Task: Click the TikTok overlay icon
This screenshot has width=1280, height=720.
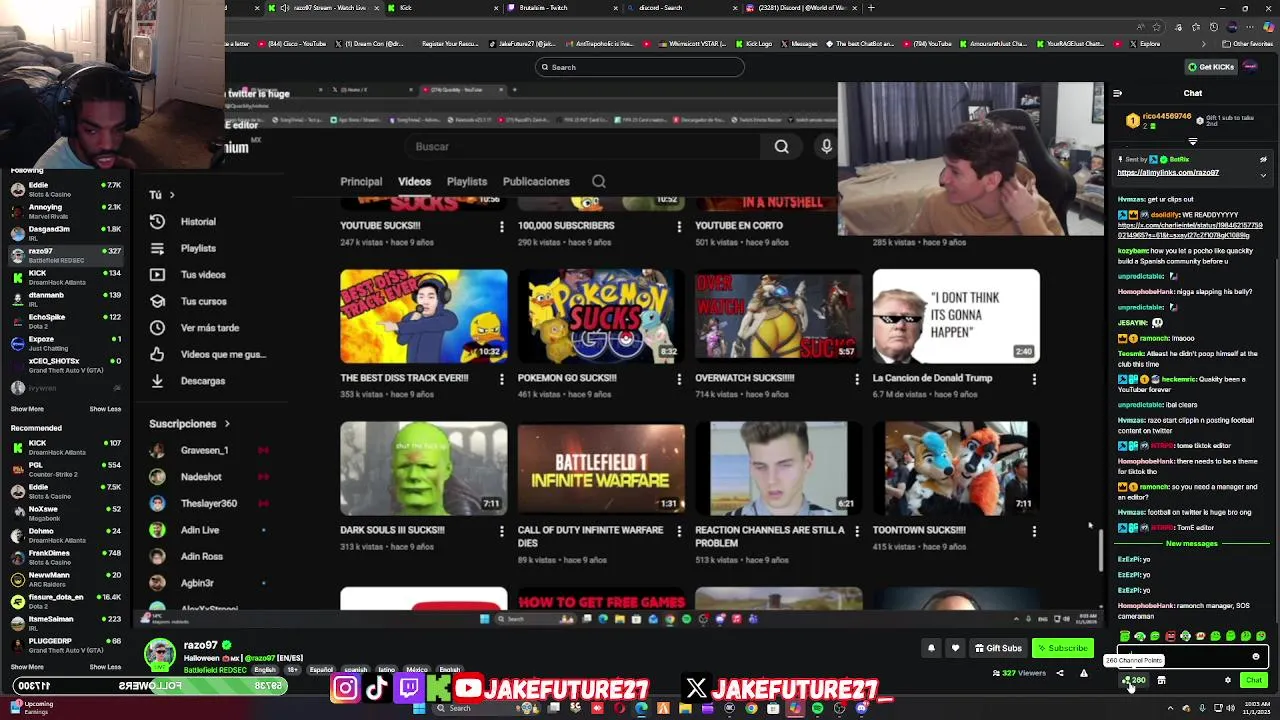Action: 376,688
